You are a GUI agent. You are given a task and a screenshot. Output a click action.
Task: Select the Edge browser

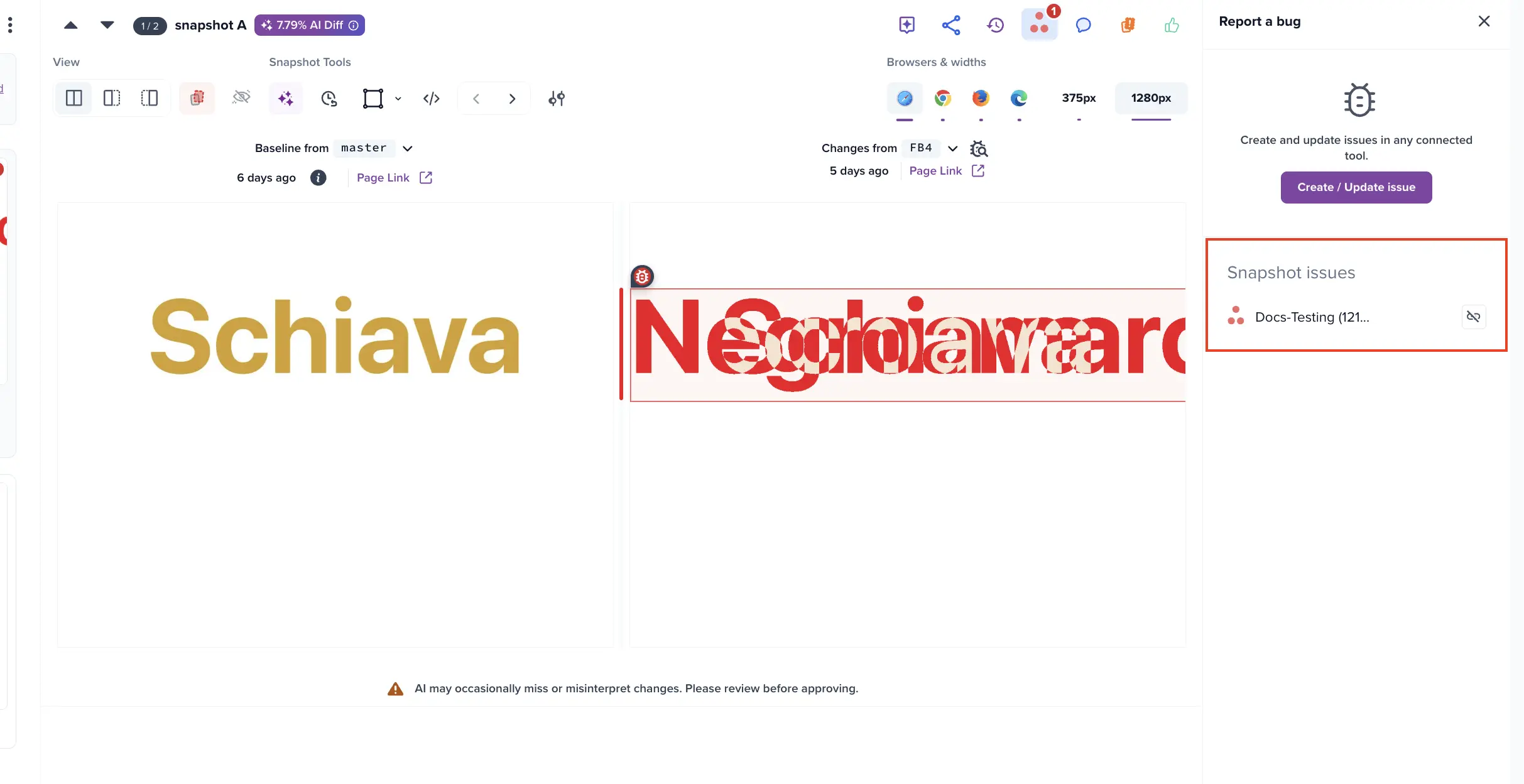click(x=1019, y=98)
